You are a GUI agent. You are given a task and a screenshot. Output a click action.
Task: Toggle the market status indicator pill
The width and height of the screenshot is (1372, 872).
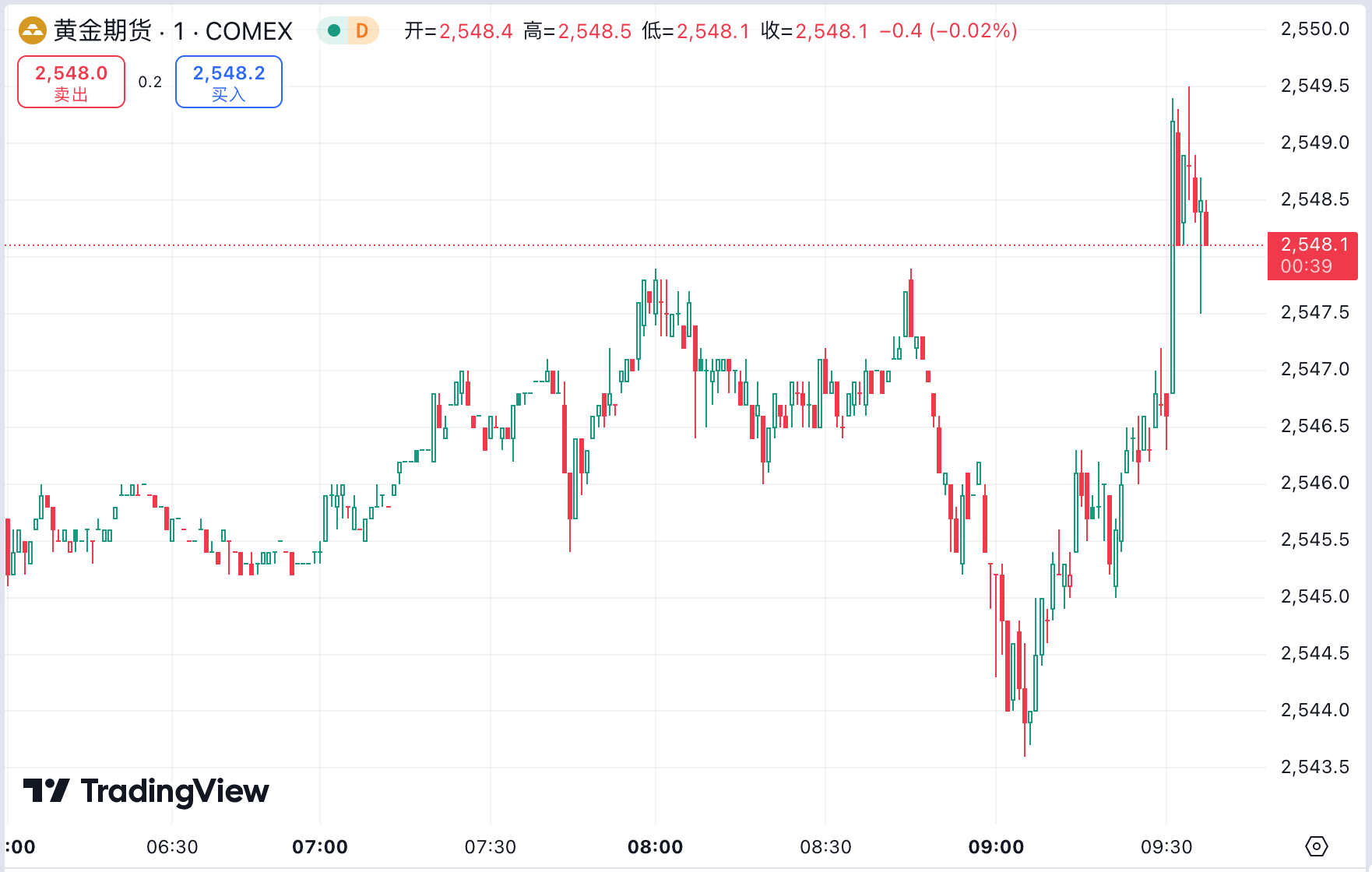click(347, 30)
